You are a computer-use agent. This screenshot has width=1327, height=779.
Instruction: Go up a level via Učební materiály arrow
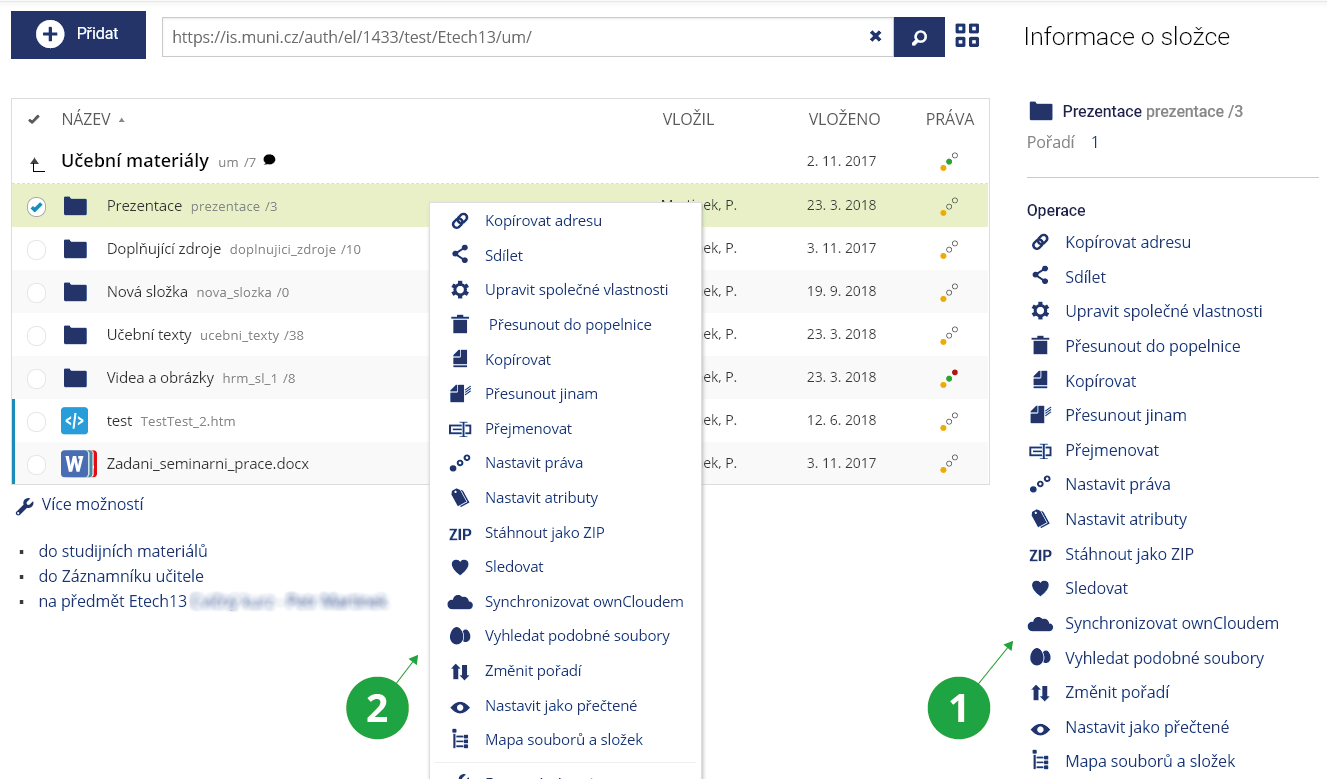(x=37, y=163)
